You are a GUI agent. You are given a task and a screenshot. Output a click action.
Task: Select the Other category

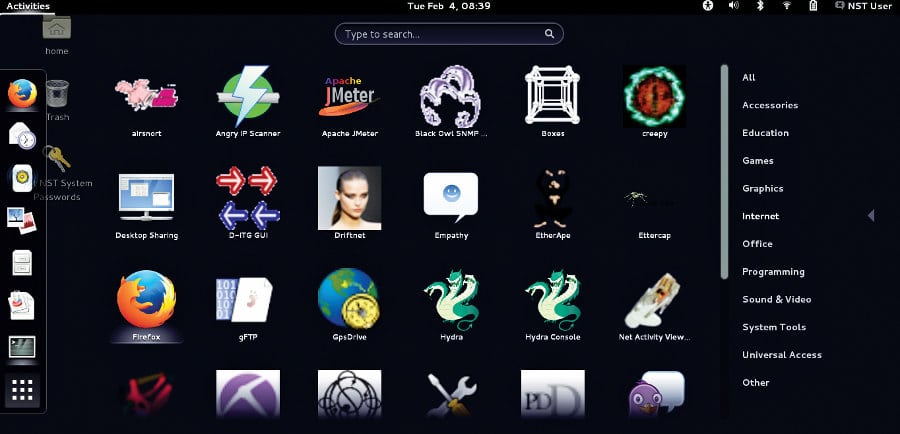pos(755,382)
